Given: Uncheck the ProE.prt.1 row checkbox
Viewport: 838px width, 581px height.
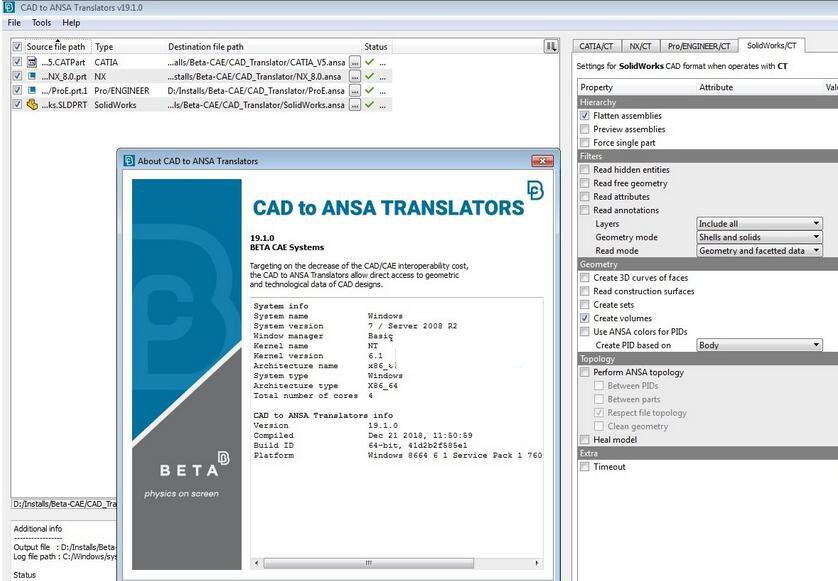Looking at the screenshot, I should [x=17, y=90].
